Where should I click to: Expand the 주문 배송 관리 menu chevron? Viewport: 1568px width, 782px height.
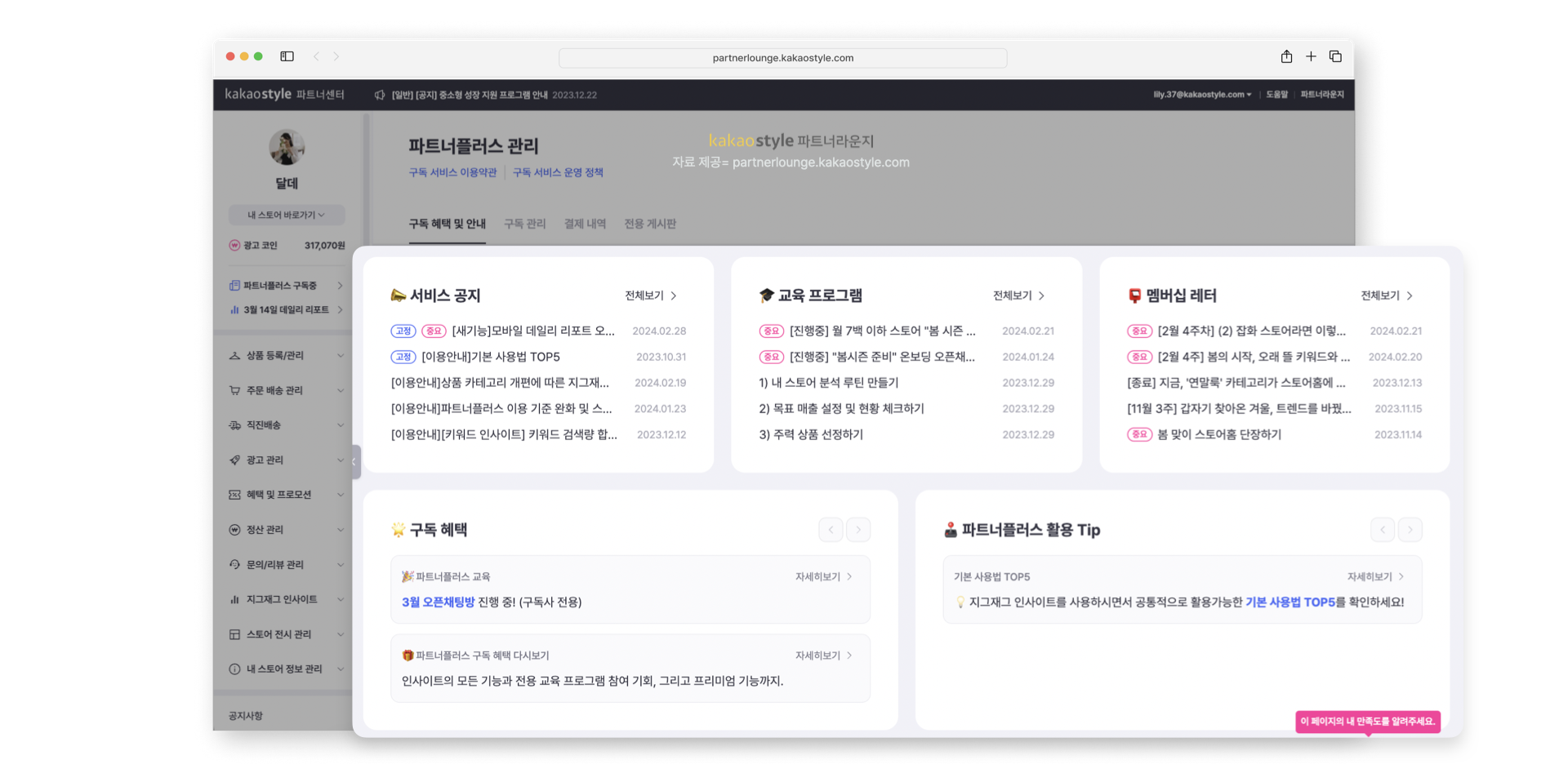point(341,390)
